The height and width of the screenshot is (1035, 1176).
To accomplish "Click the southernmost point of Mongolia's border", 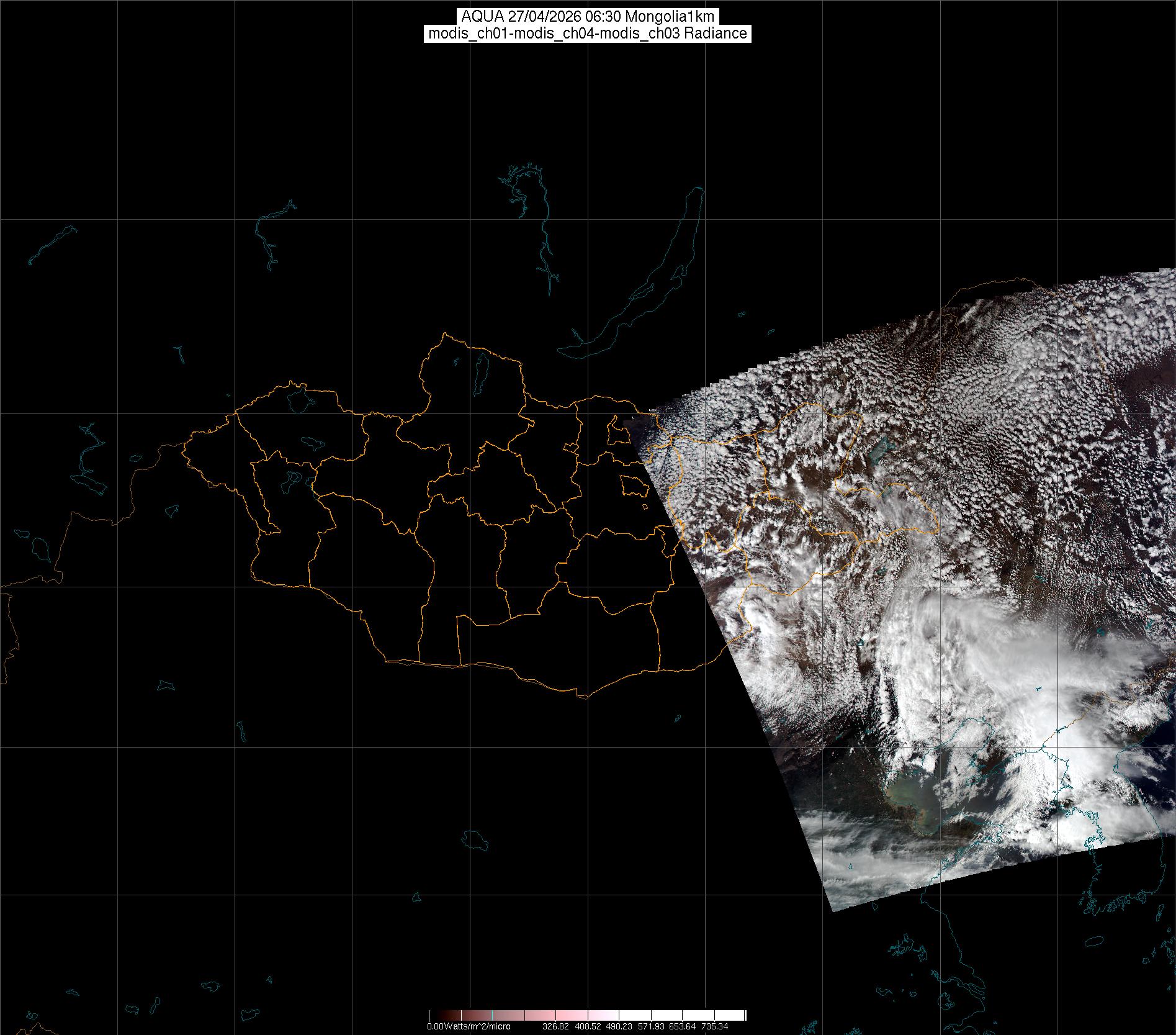I will click(582, 697).
